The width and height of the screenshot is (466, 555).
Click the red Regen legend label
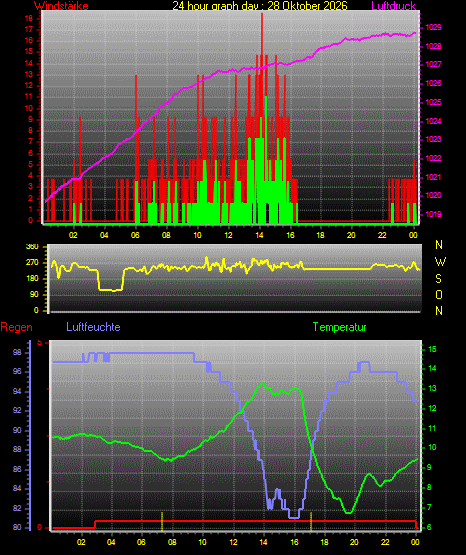(16, 327)
